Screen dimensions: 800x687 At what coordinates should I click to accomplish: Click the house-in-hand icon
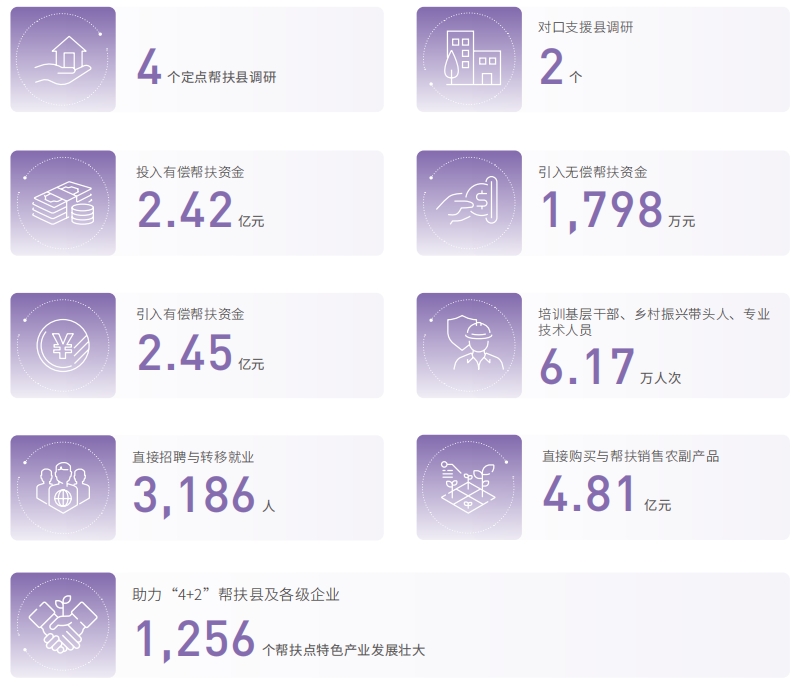(63, 59)
